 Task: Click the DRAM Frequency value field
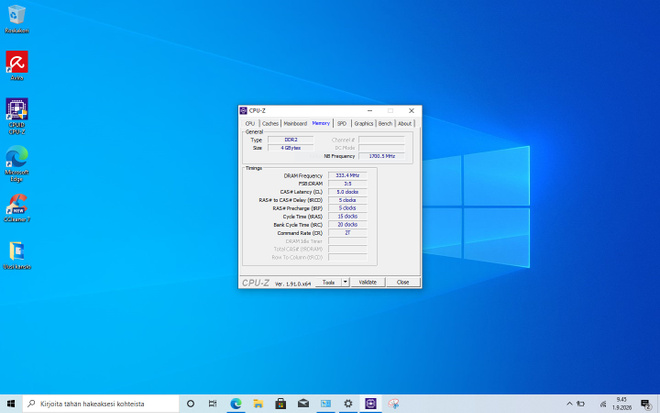click(x=347, y=176)
